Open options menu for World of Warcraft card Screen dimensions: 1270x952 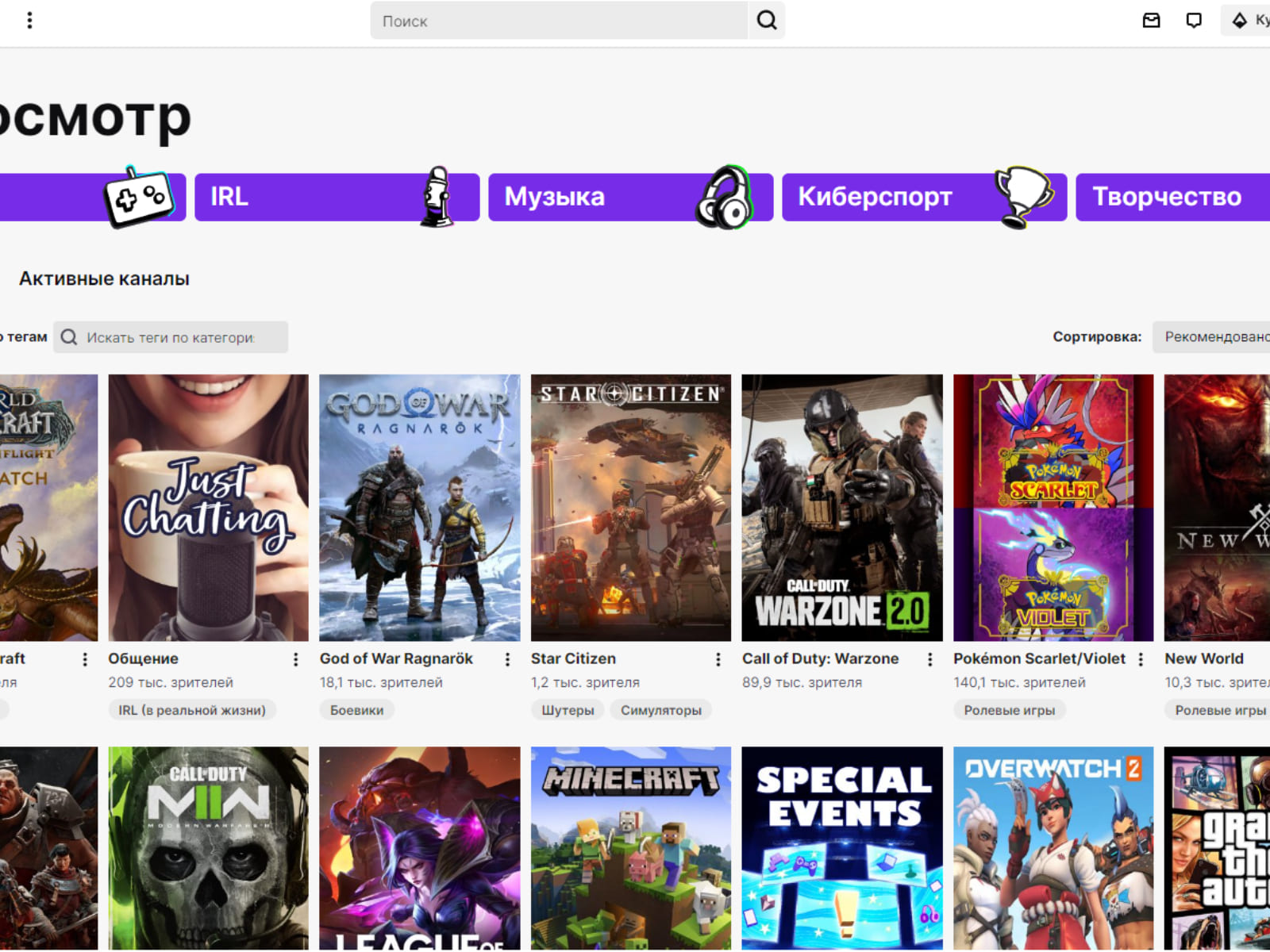pos(85,659)
